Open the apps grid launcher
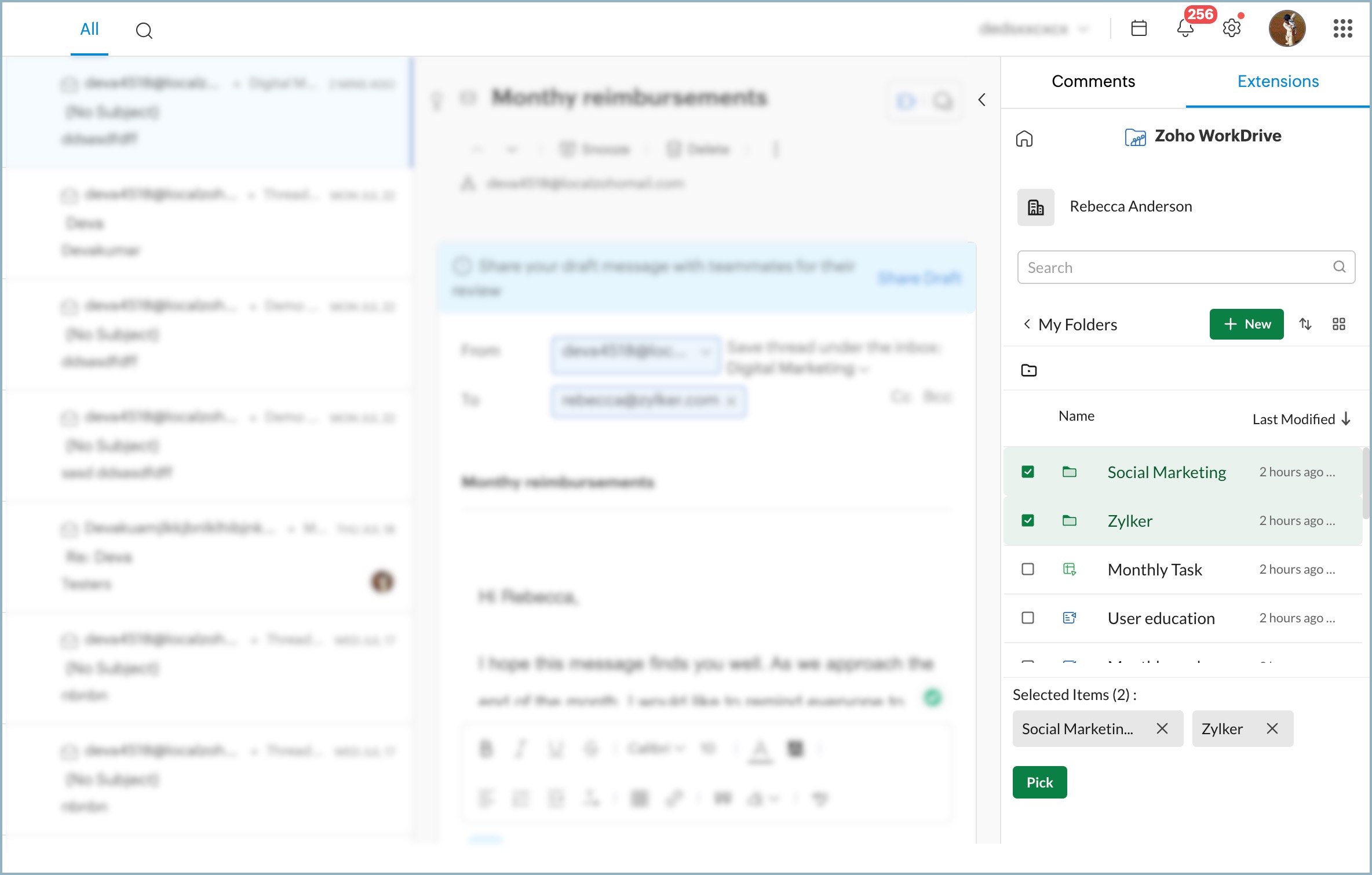This screenshot has width=1372, height=875. [1342, 28]
